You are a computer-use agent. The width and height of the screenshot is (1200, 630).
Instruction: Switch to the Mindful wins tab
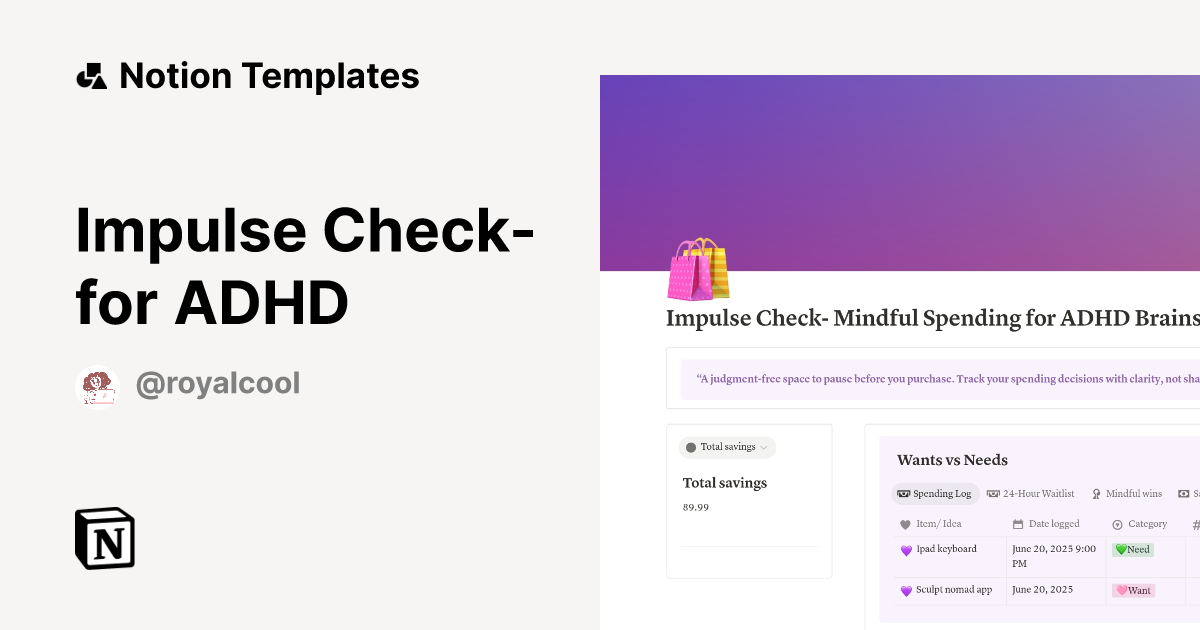1134,493
